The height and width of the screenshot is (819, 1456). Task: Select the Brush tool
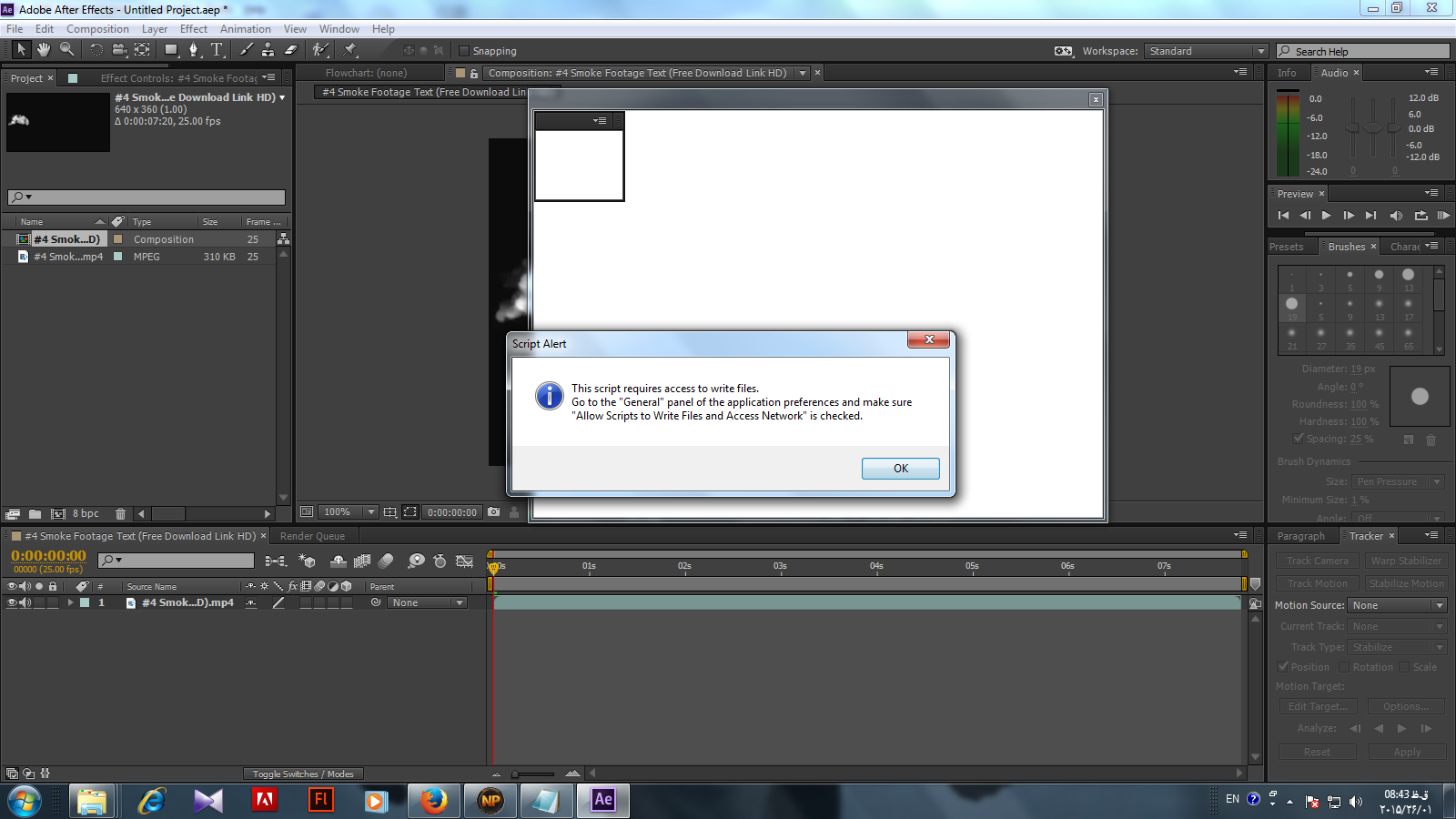246,50
